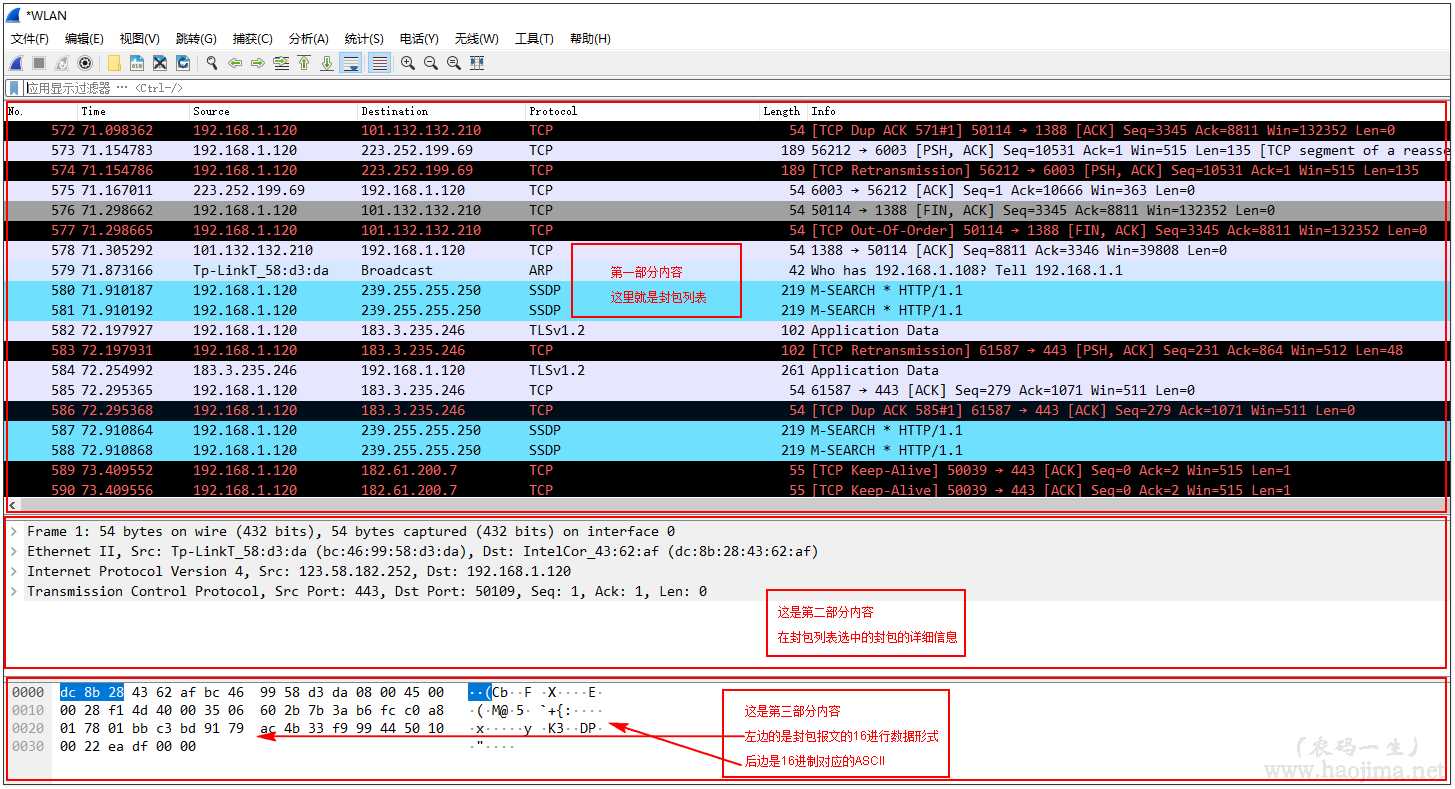The height and width of the screenshot is (789, 1455).
Task: Click the highlighted hex bytes dc 8b 28
Action: [92, 692]
